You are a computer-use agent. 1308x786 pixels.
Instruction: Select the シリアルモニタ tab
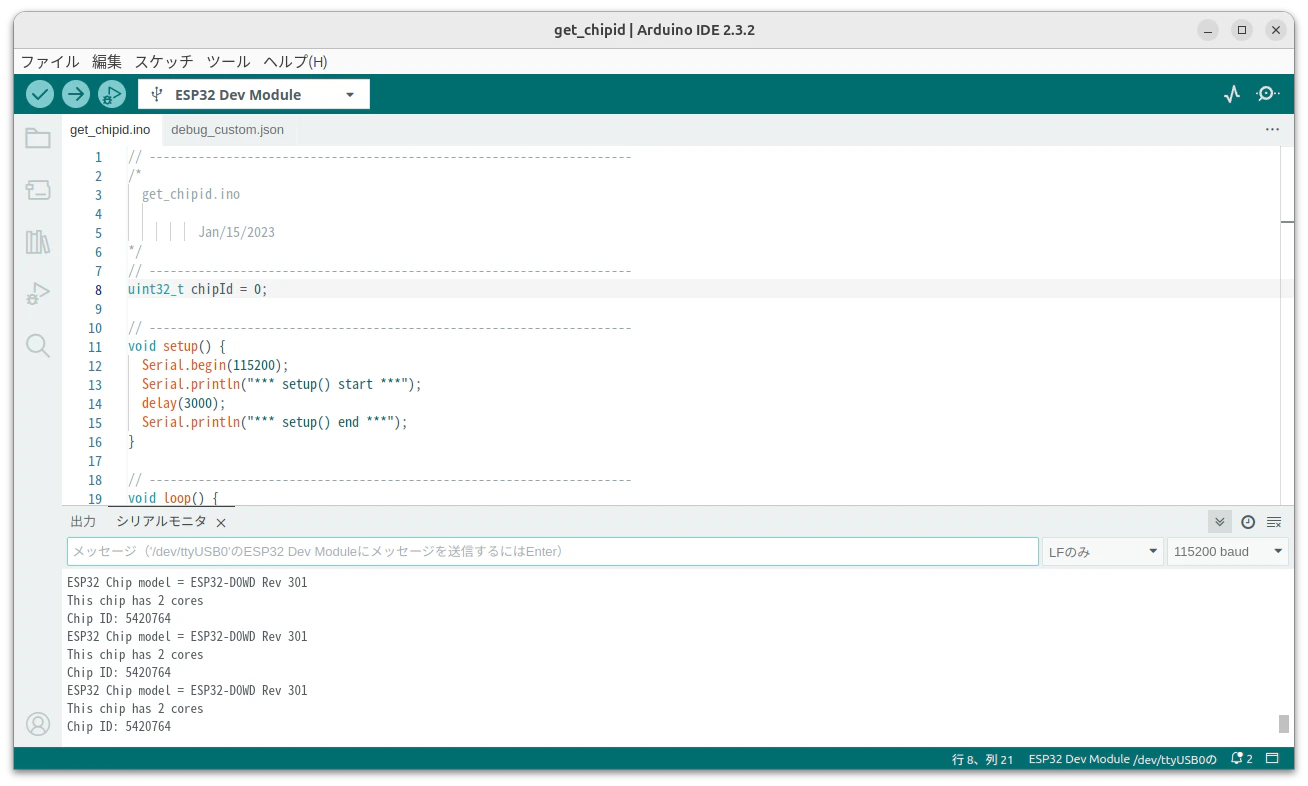(161, 522)
